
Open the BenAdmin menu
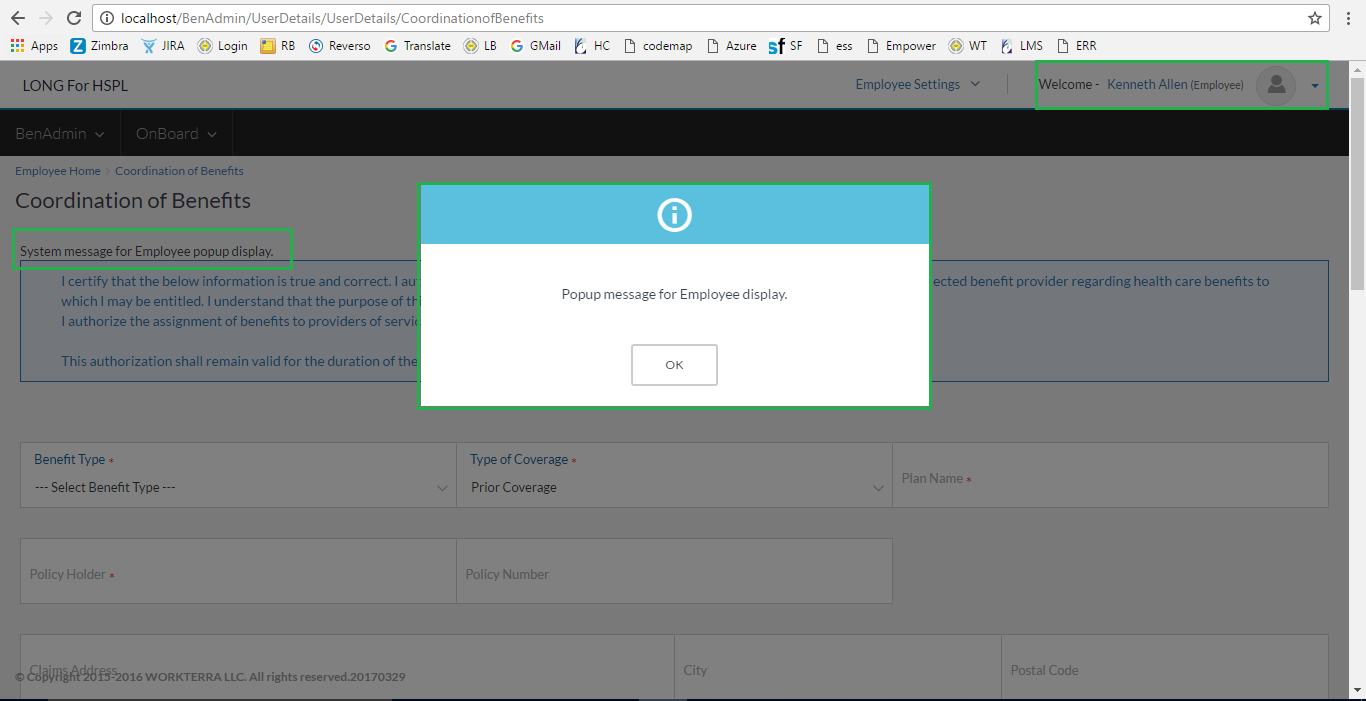[x=60, y=133]
